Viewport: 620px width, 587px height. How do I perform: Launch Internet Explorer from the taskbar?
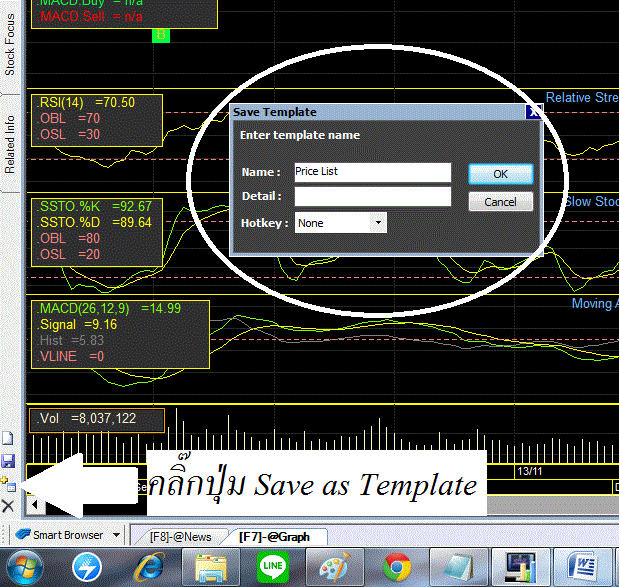(x=149, y=568)
